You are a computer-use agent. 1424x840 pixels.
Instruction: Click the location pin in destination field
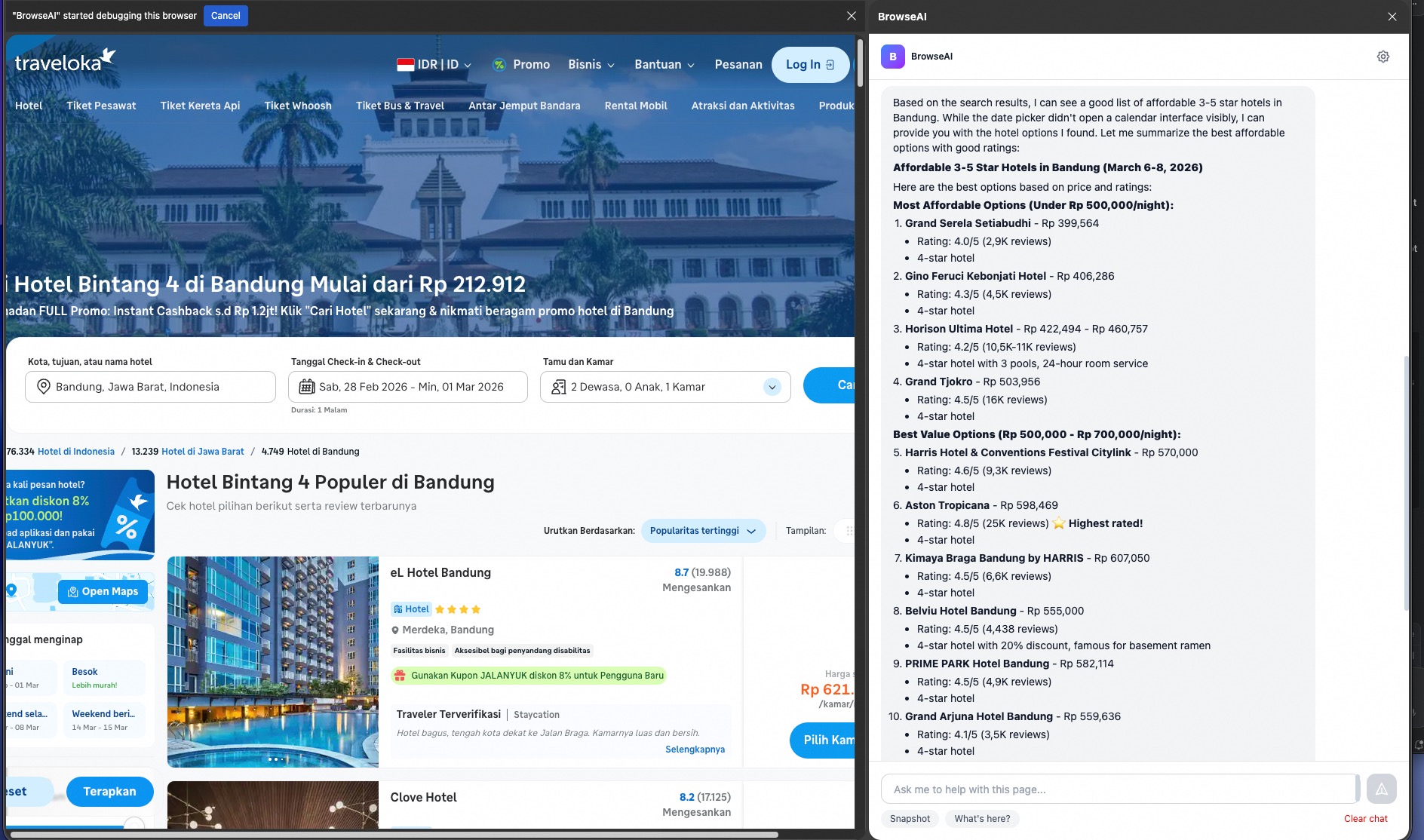click(x=43, y=387)
